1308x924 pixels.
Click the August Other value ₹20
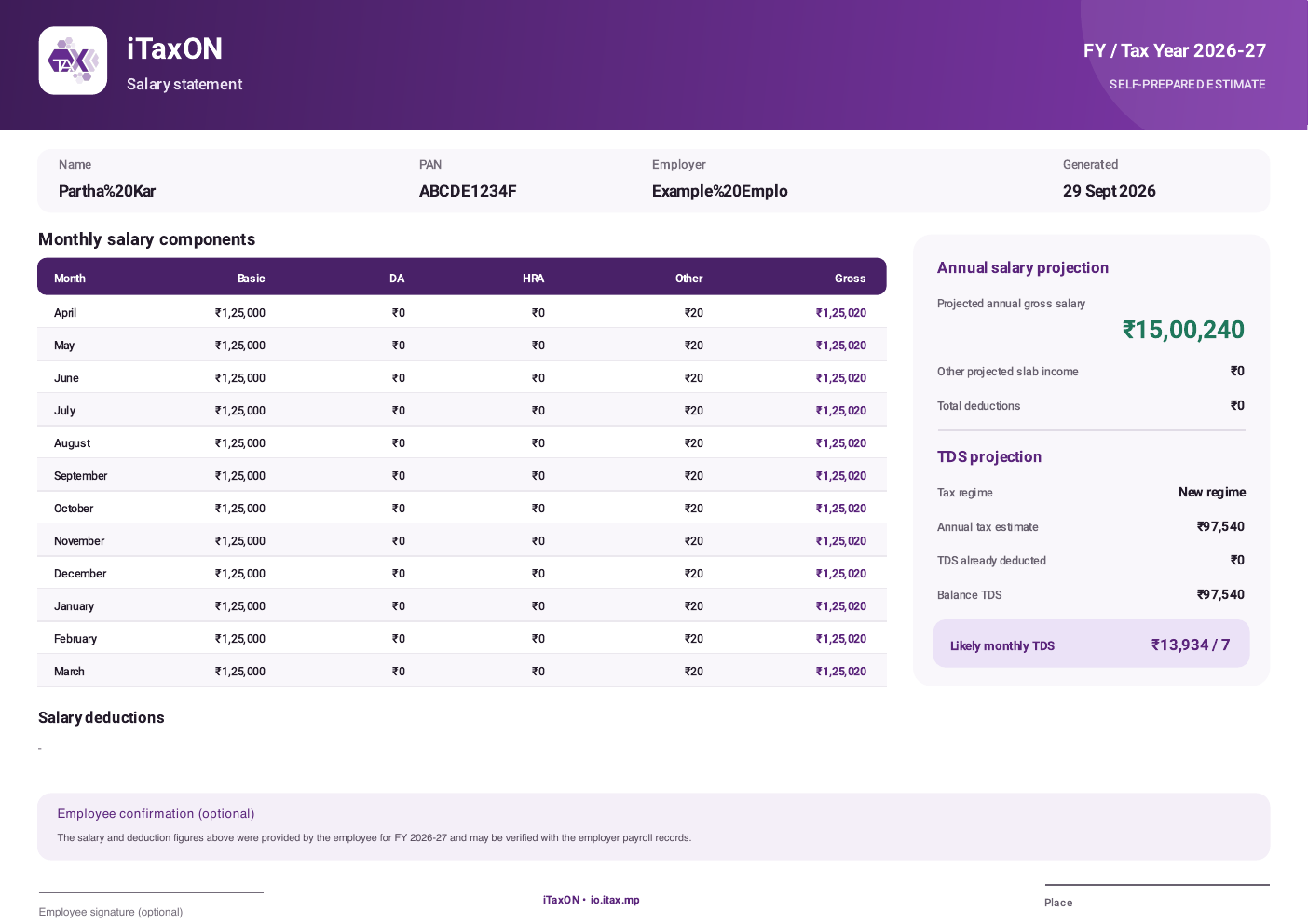pyautogui.click(x=694, y=443)
